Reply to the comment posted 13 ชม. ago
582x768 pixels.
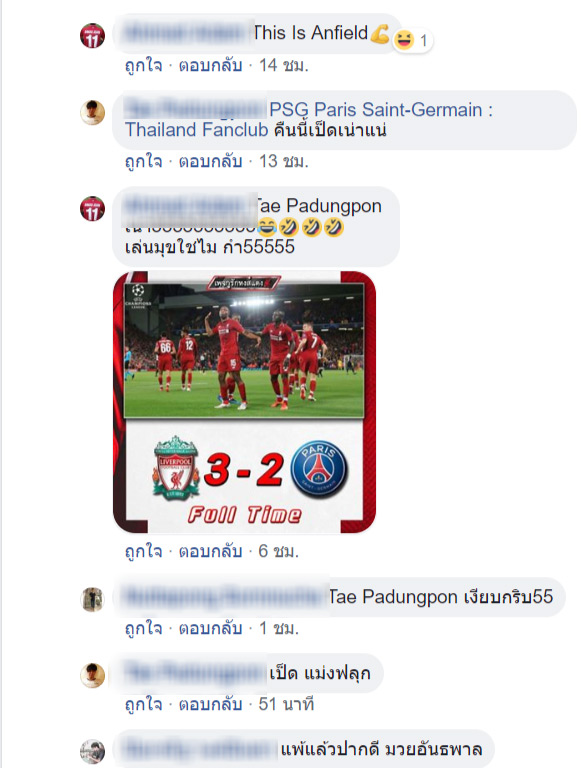click(x=210, y=161)
